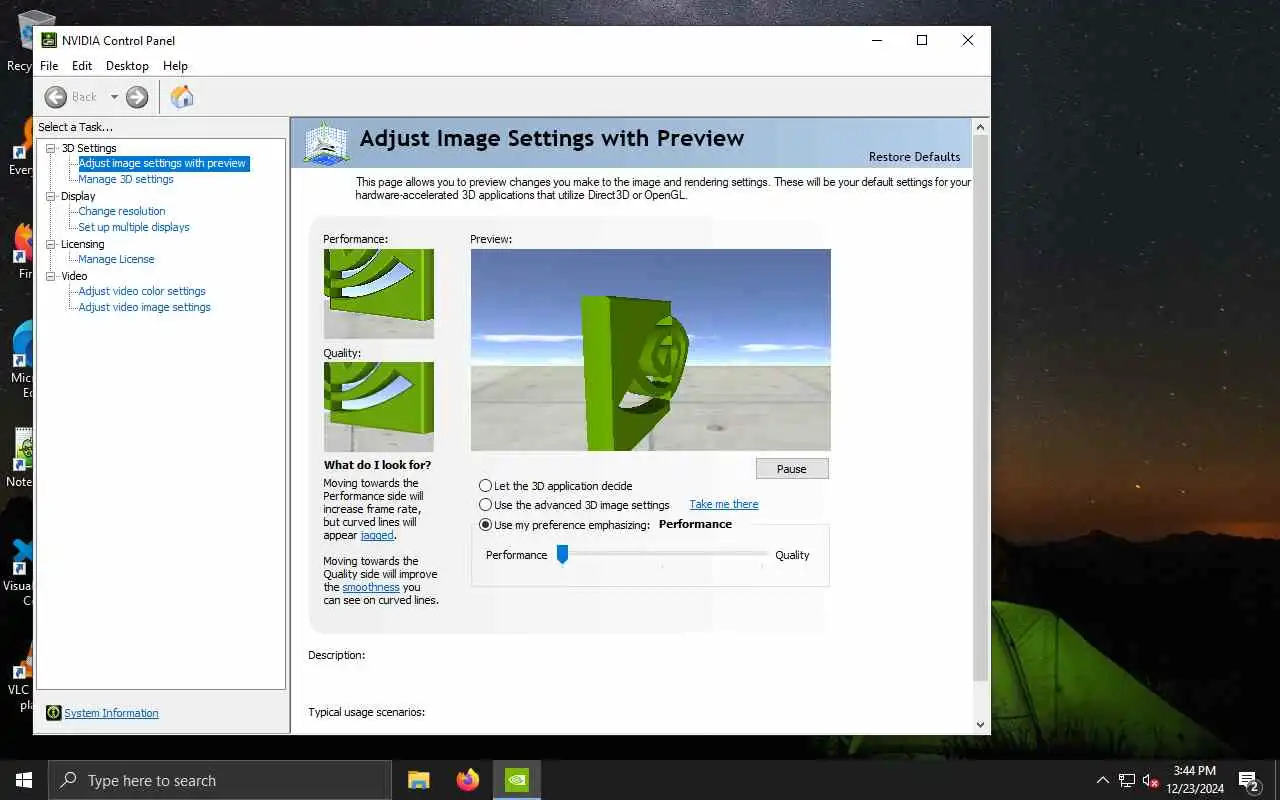
Task: Select Use my preference emphasizing option
Action: pyautogui.click(x=485, y=525)
